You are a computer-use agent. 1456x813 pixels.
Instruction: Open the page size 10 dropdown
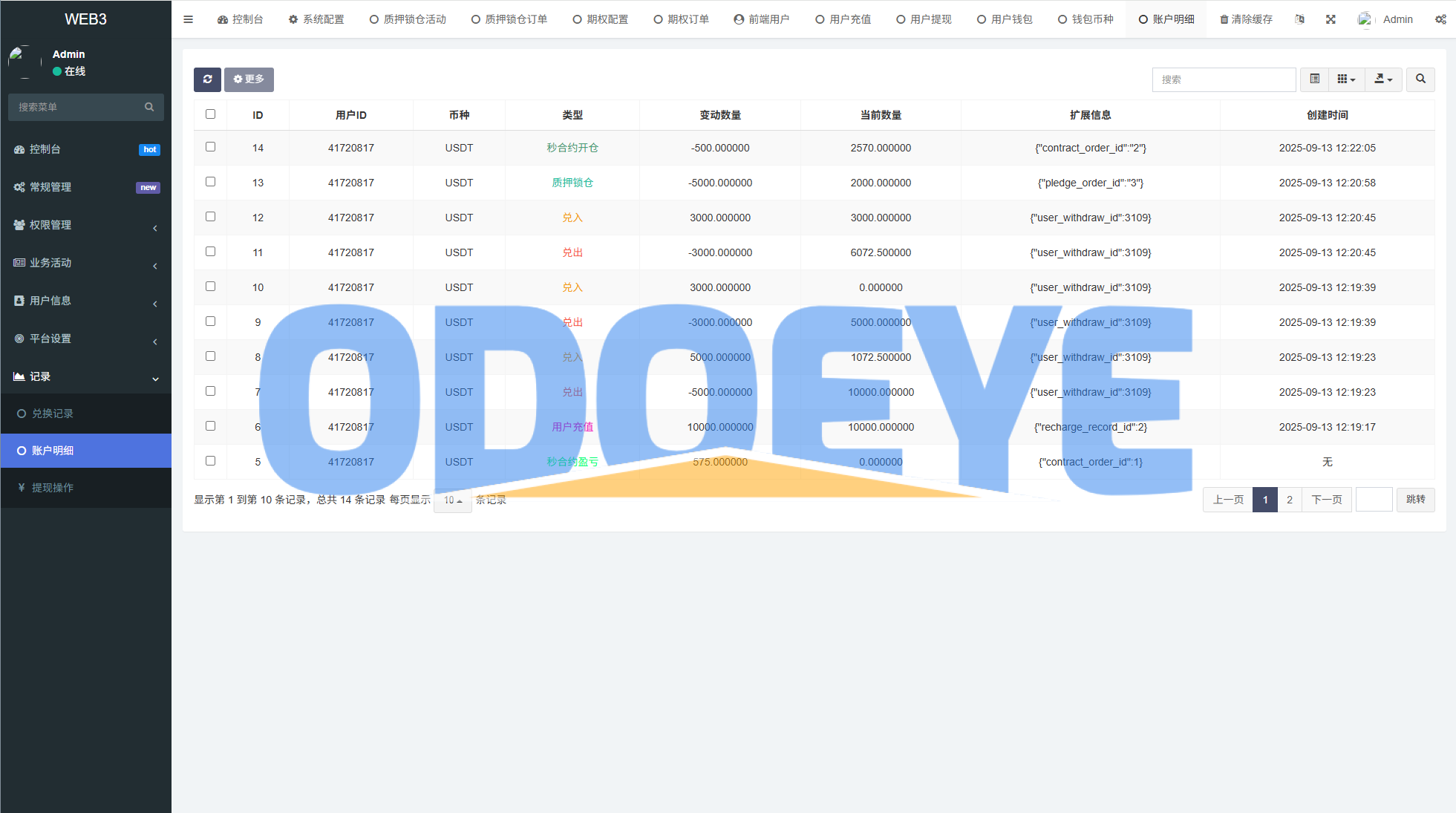tap(452, 500)
